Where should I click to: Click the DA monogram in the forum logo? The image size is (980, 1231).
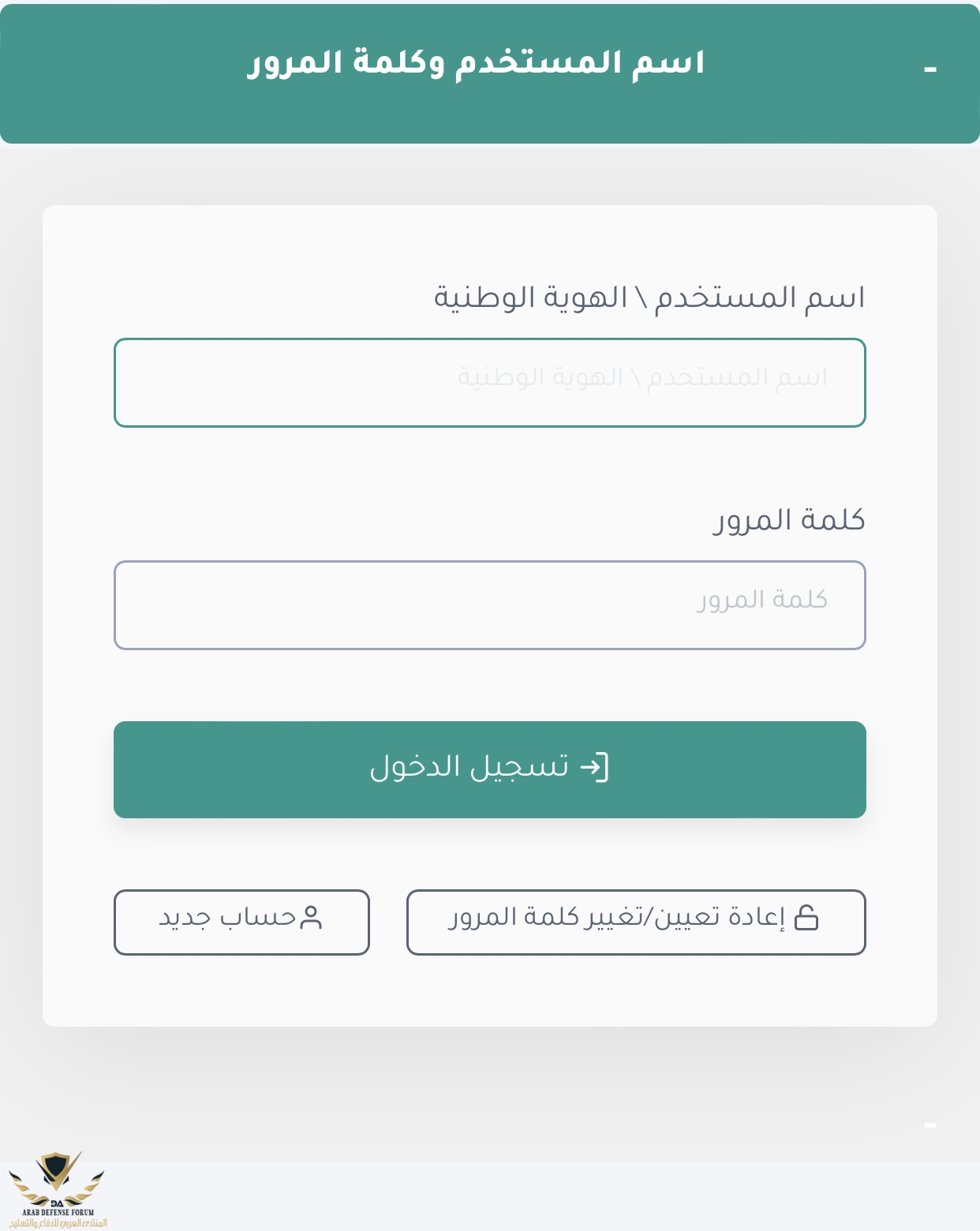[56, 1203]
